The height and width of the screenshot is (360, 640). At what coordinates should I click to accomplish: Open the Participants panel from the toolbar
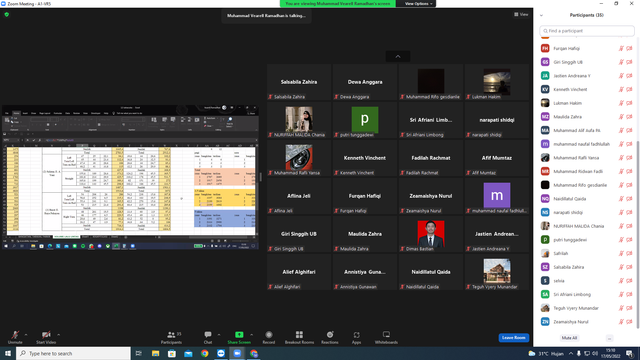click(x=171, y=338)
